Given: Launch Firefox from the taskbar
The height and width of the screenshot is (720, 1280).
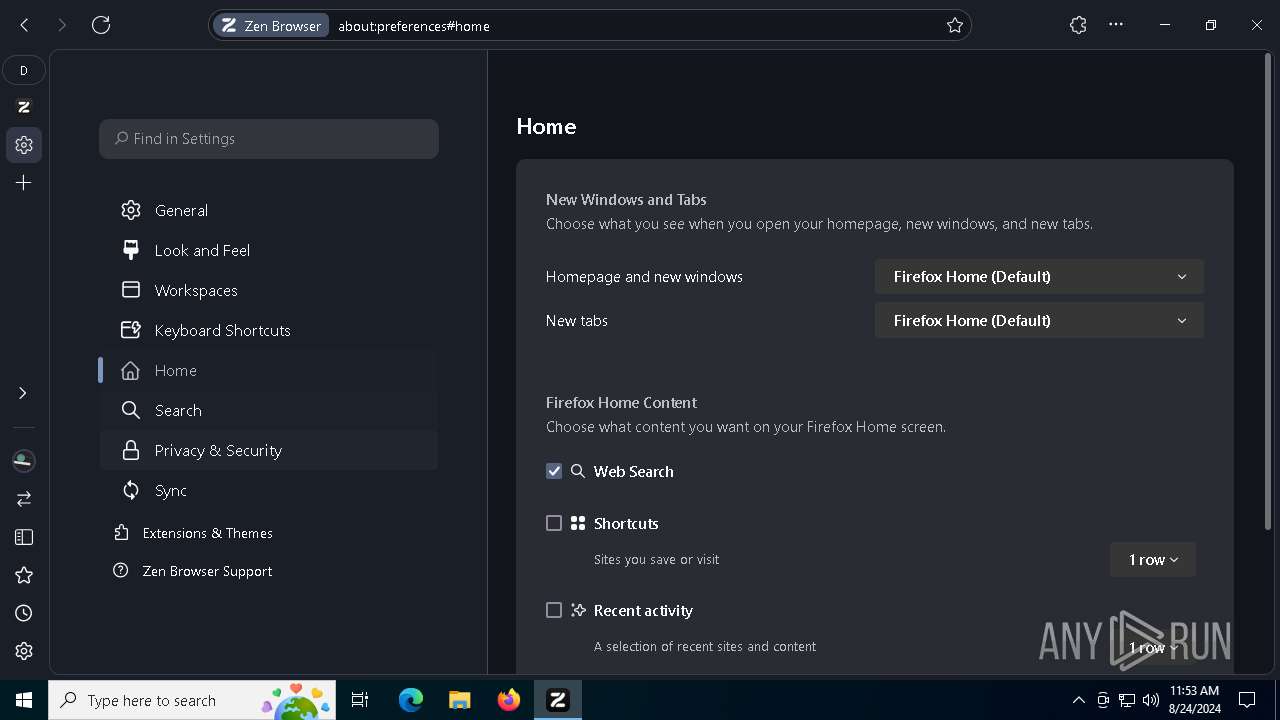Looking at the screenshot, I should point(509,700).
